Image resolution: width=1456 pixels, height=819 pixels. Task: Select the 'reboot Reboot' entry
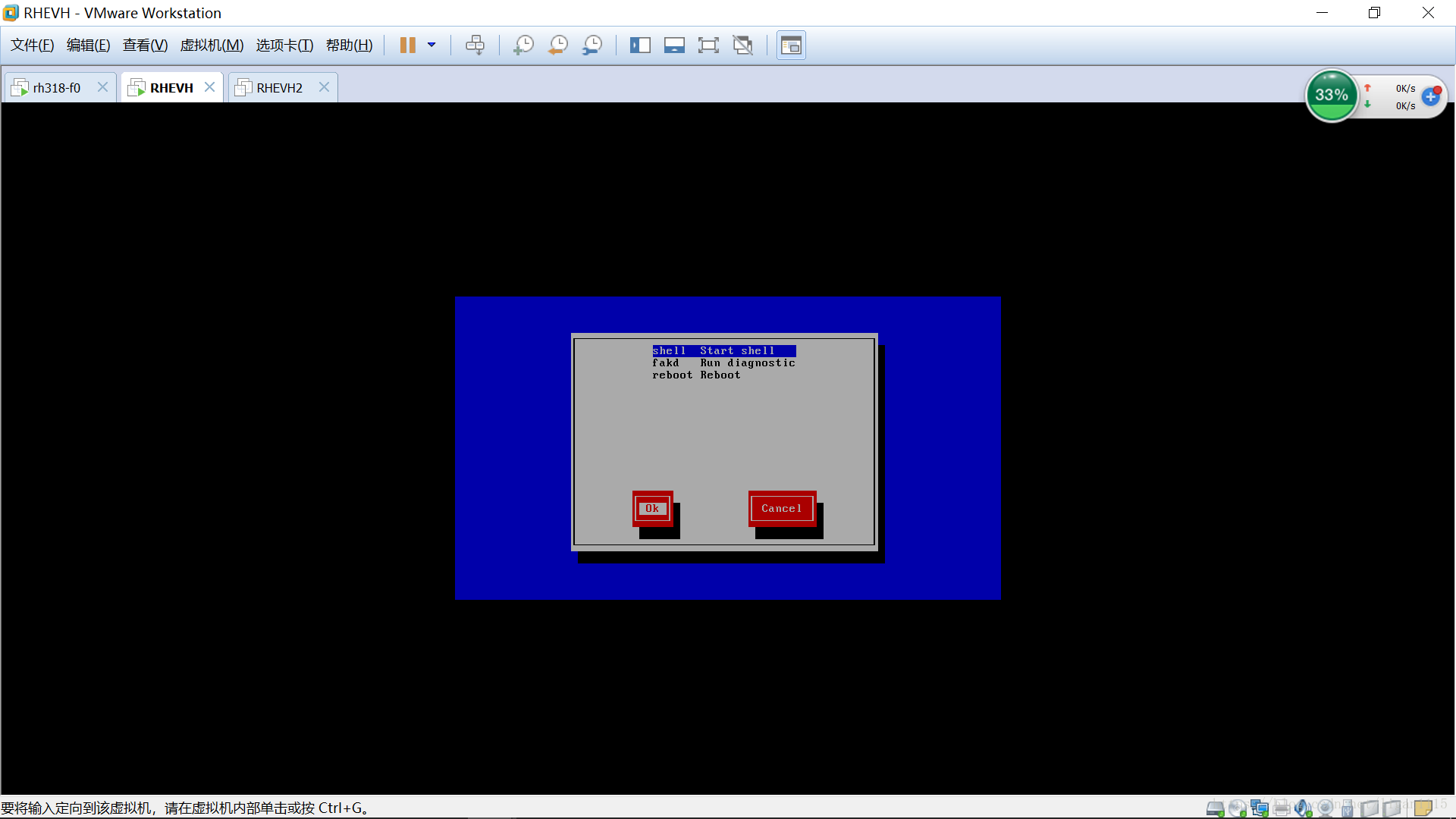(x=697, y=375)
